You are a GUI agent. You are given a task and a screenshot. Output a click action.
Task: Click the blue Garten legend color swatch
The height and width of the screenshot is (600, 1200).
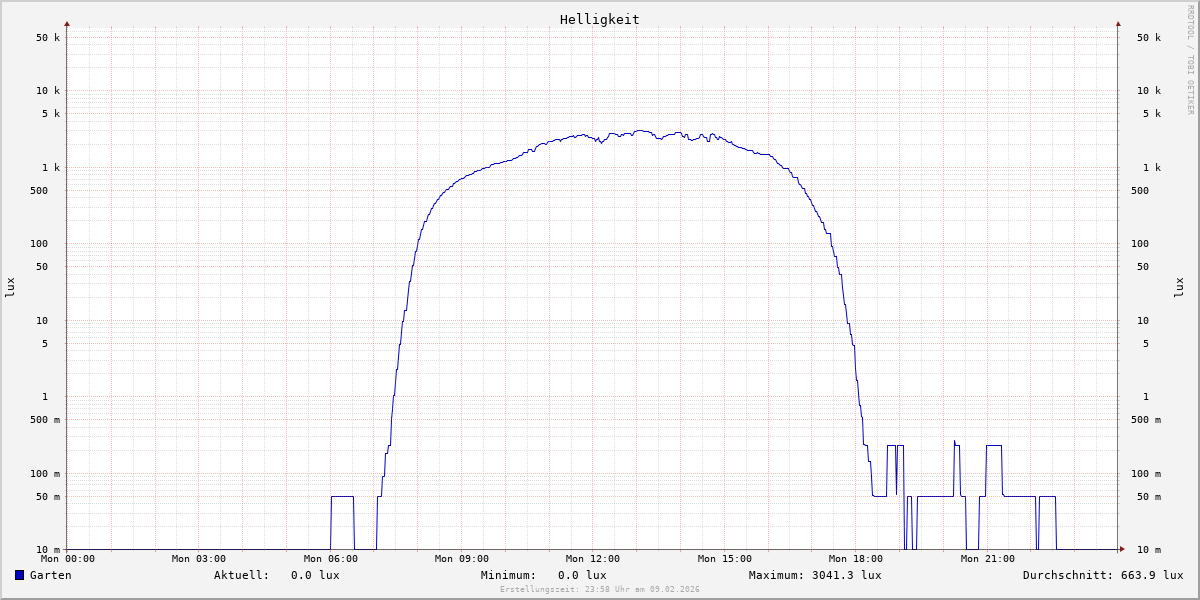pyautogui.click(x=19, y=575)
